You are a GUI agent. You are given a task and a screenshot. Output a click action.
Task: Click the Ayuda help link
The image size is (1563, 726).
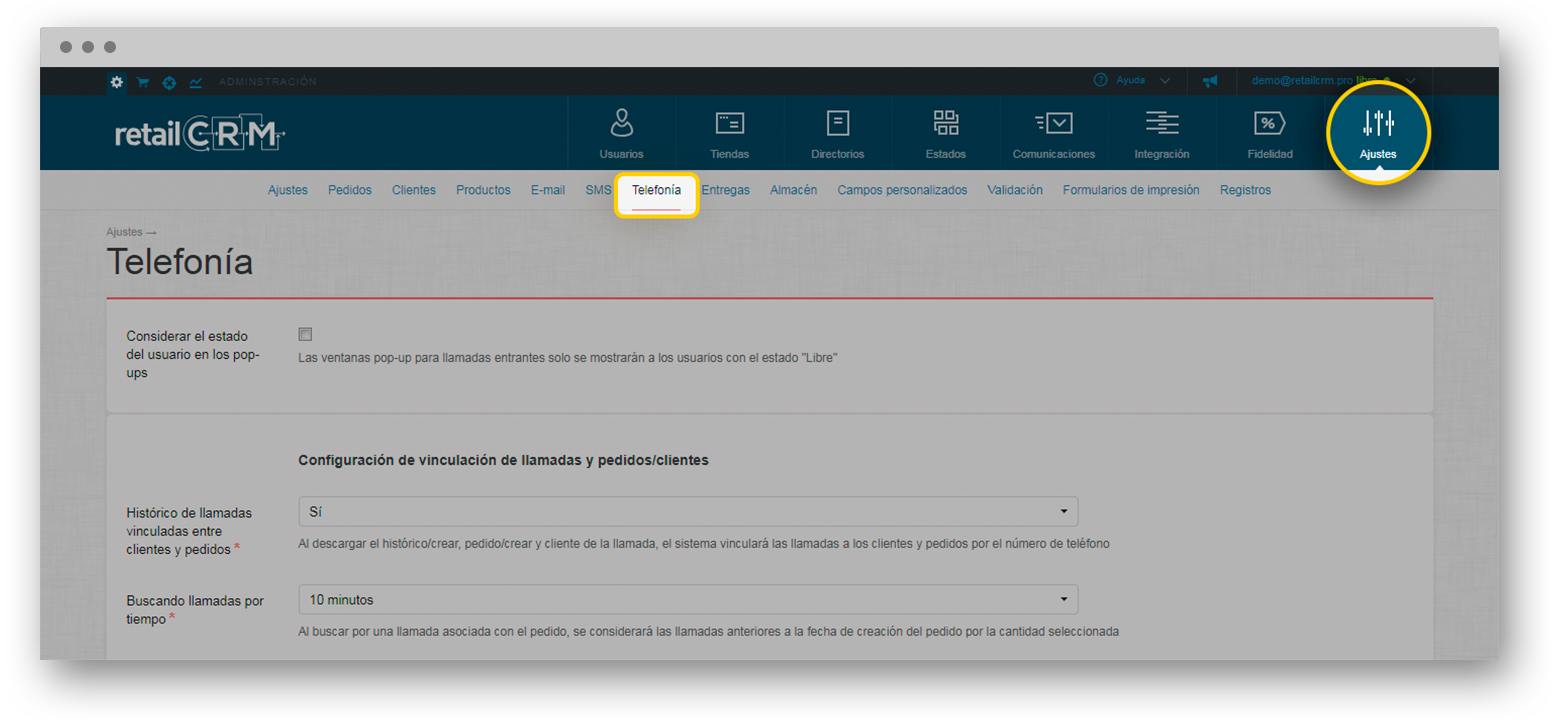1131,80
